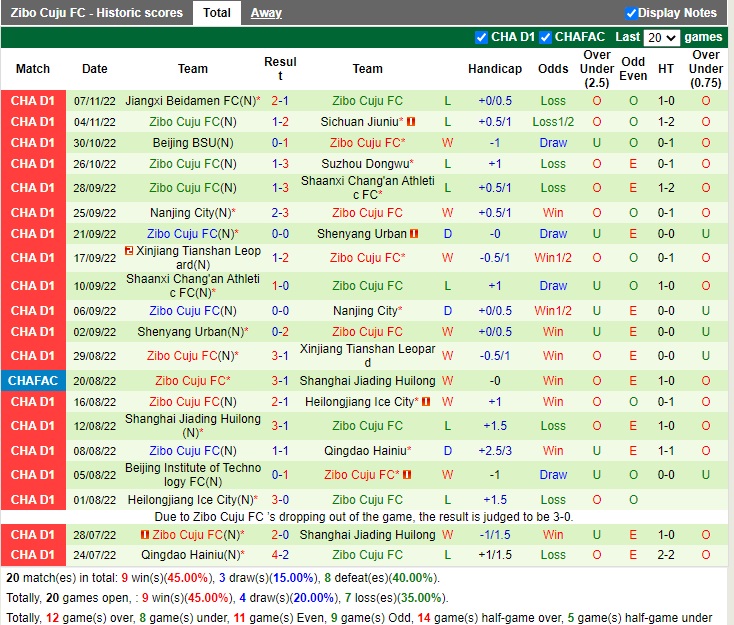Screen dimensions: 734x625
Task: Click red card icon in 28/07/22 match row
Action: [x=144, y=535]
